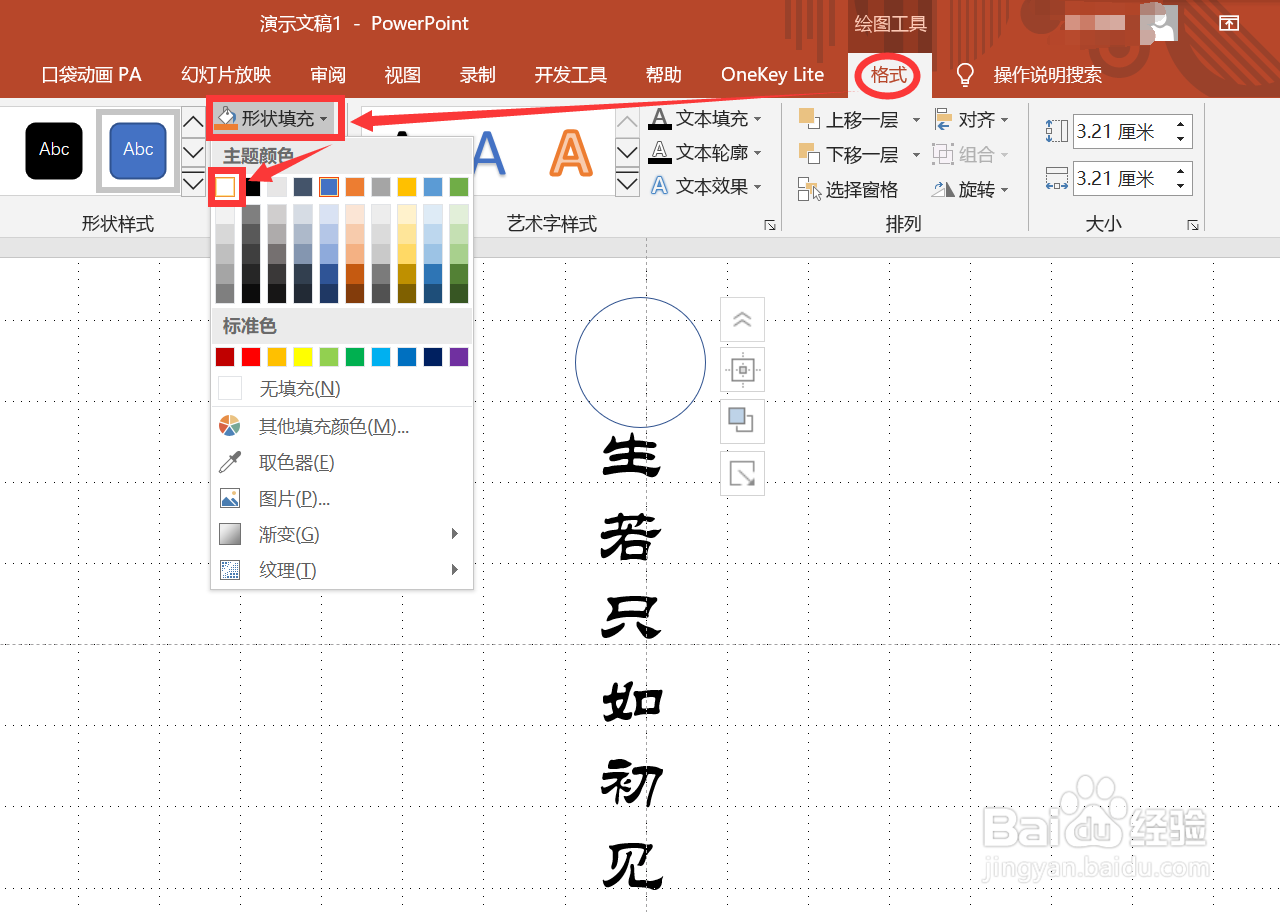The height and width of the screenshot is (912, 1280).
Task: Click the shape width field
Action: (1121, 179)
